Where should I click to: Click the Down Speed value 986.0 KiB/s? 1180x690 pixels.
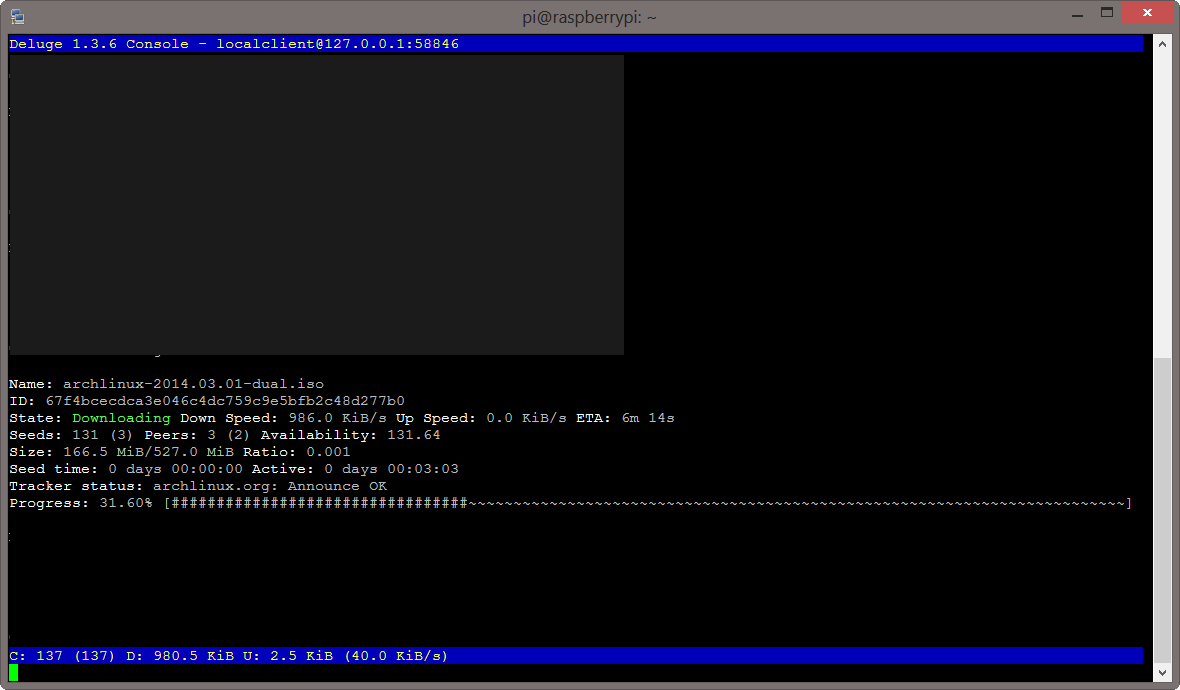pos(337,418)
